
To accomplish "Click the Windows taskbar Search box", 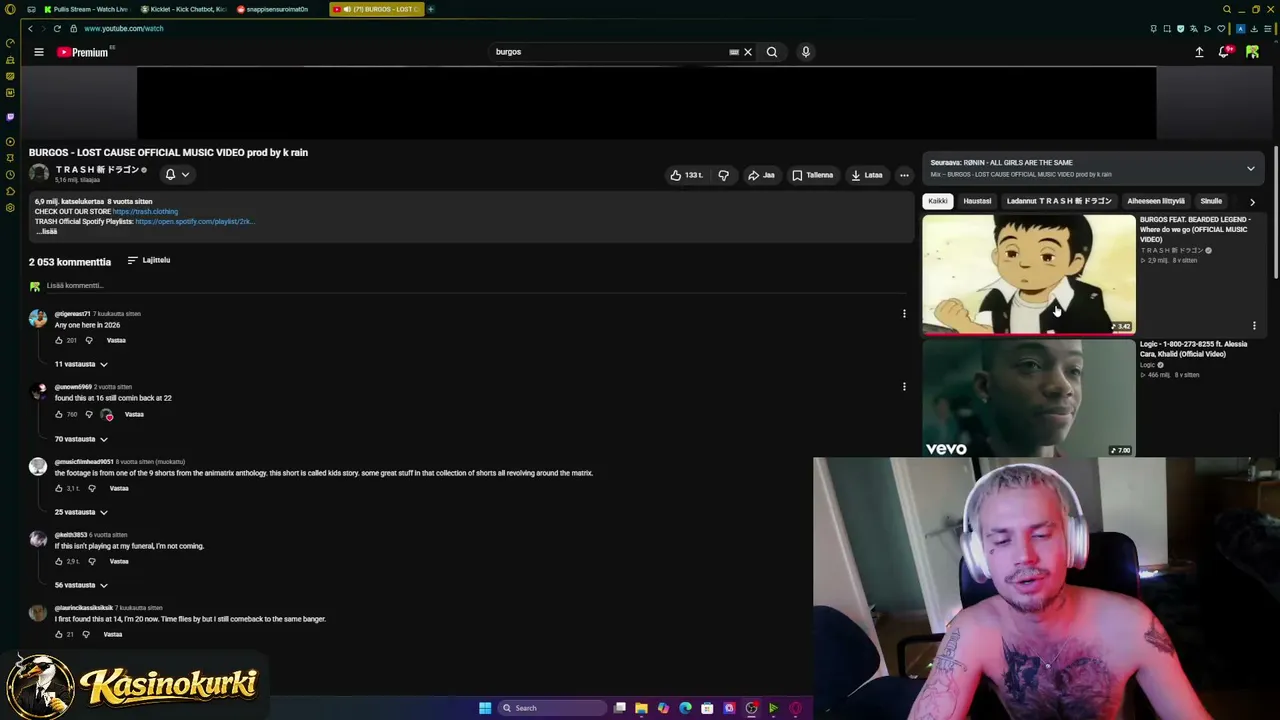I will 553,708.
